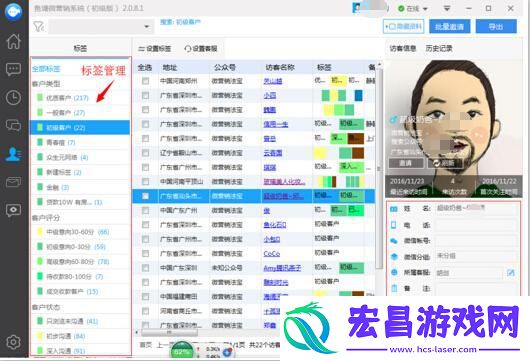Click the blue fish app logo
This screenshot has height=361, width=530.
tap(14, 11)
